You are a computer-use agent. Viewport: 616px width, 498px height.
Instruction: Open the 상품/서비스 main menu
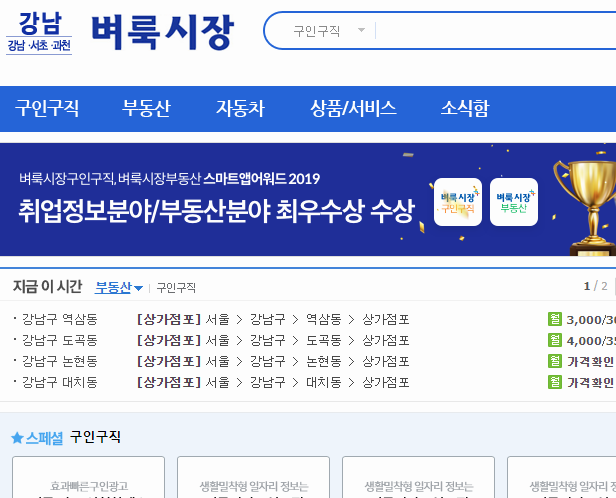pyautogui.click(x=354, y=108)
